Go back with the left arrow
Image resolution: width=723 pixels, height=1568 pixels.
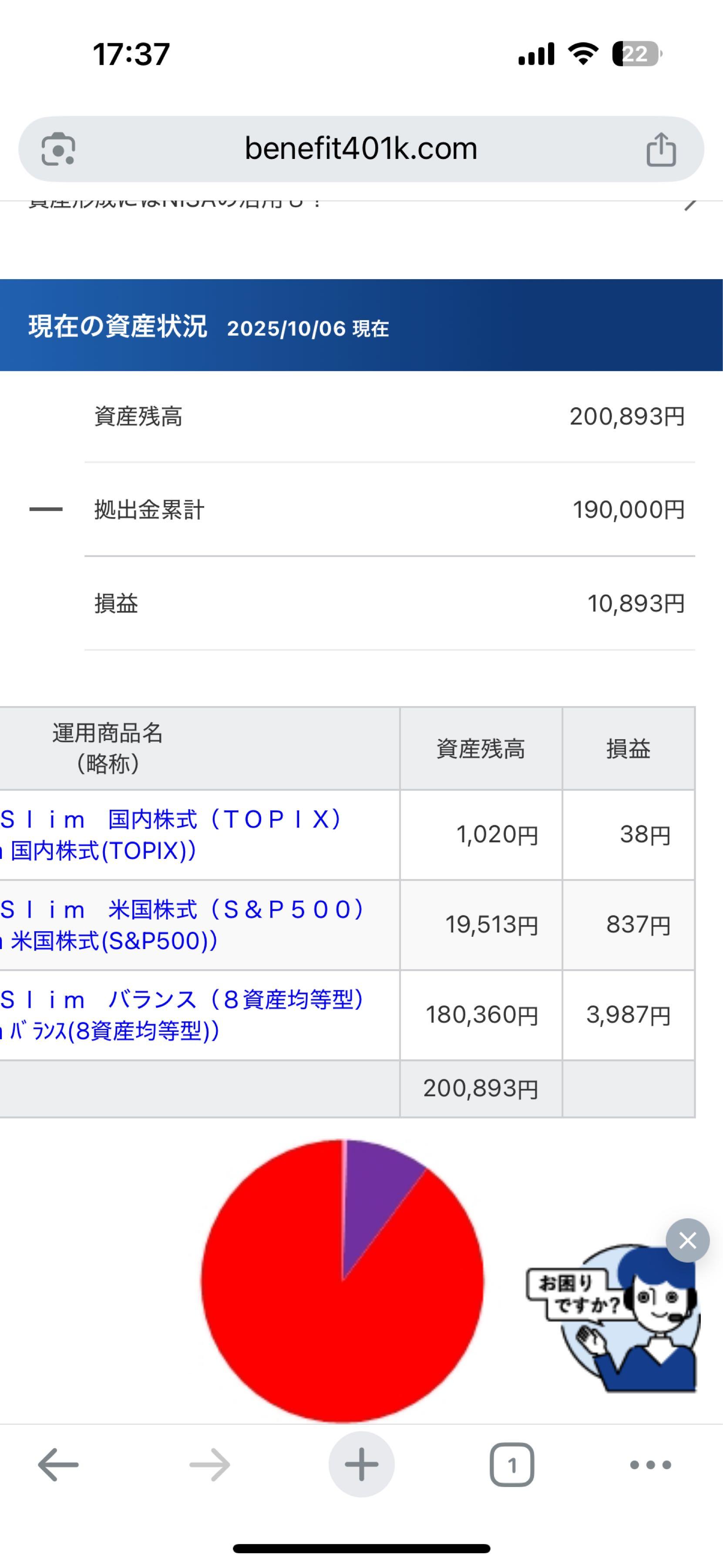tap(58, 1464)
